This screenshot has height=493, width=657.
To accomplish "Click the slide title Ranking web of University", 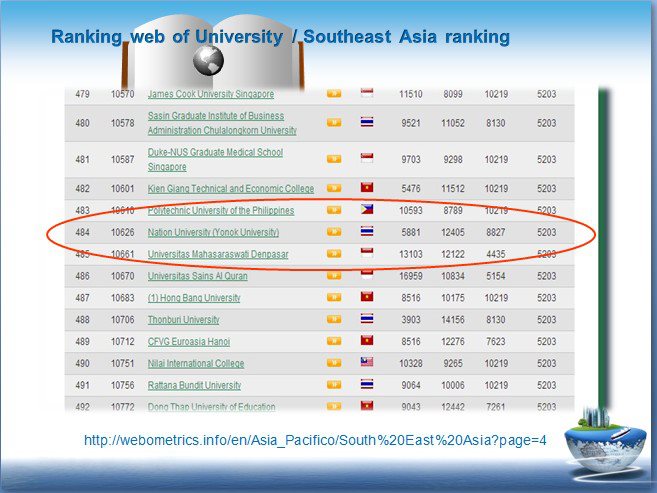I will point(280,36).
